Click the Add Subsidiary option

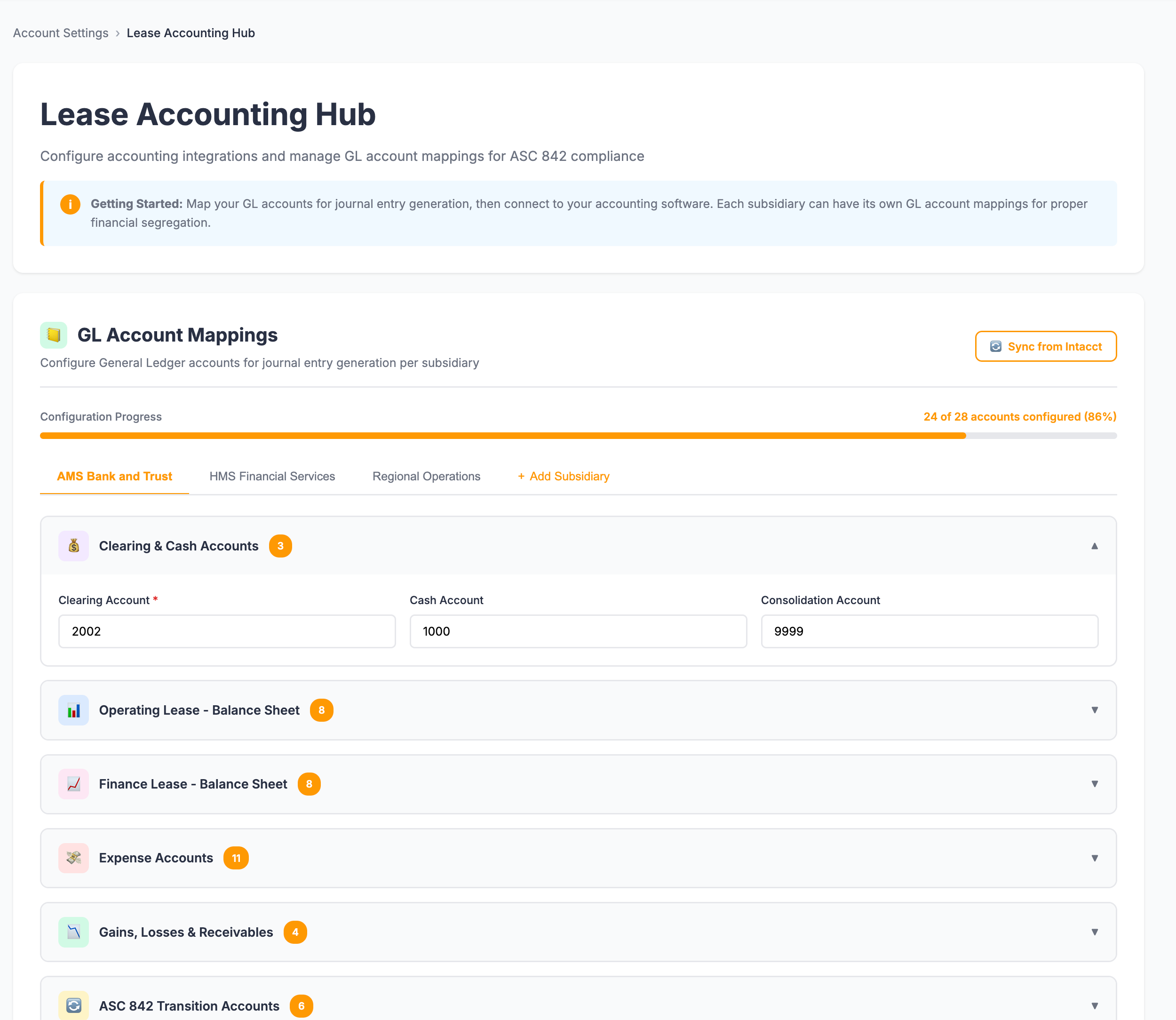563,477
